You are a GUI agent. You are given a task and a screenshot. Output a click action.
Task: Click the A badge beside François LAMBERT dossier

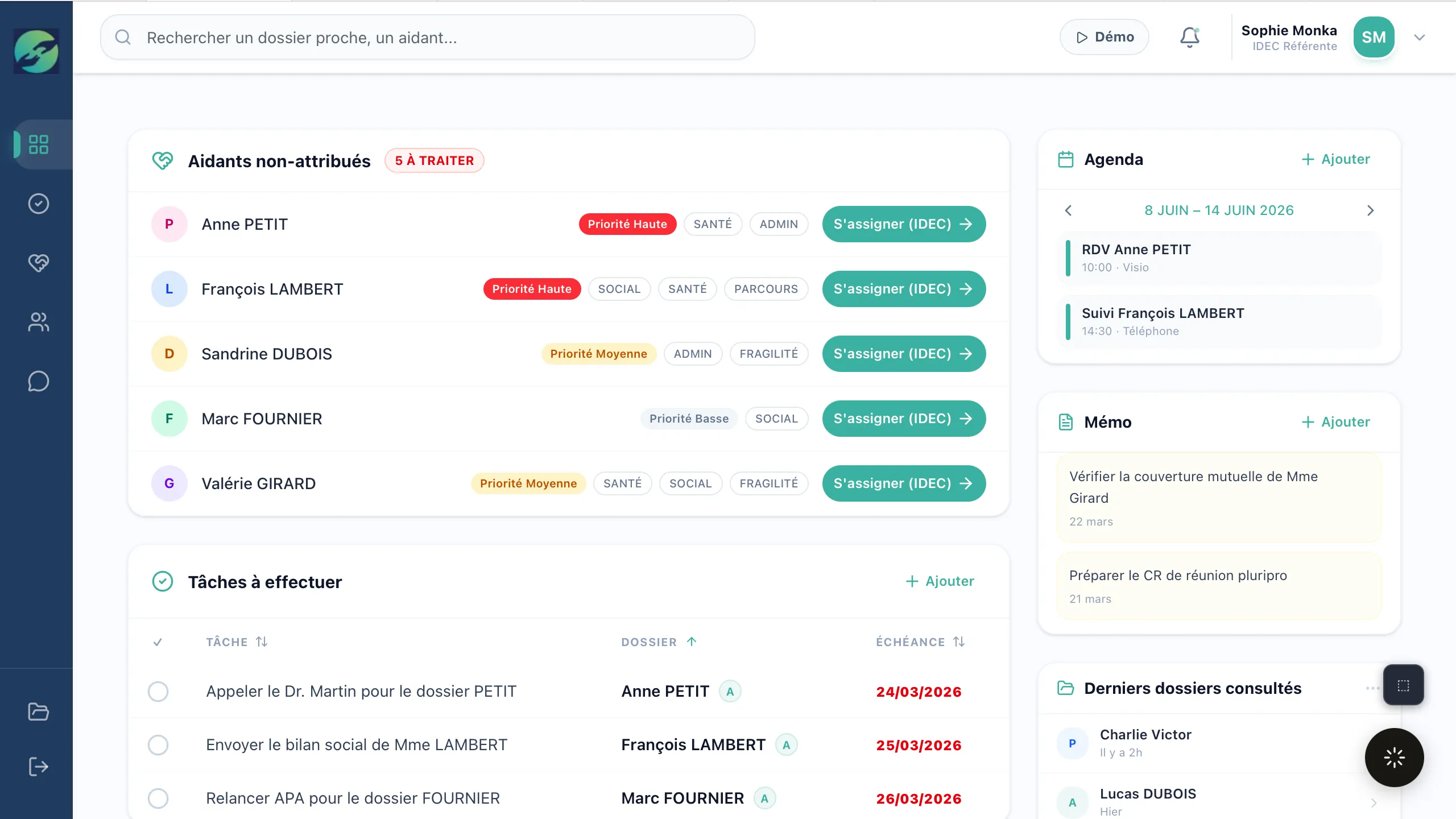[786, 745]
